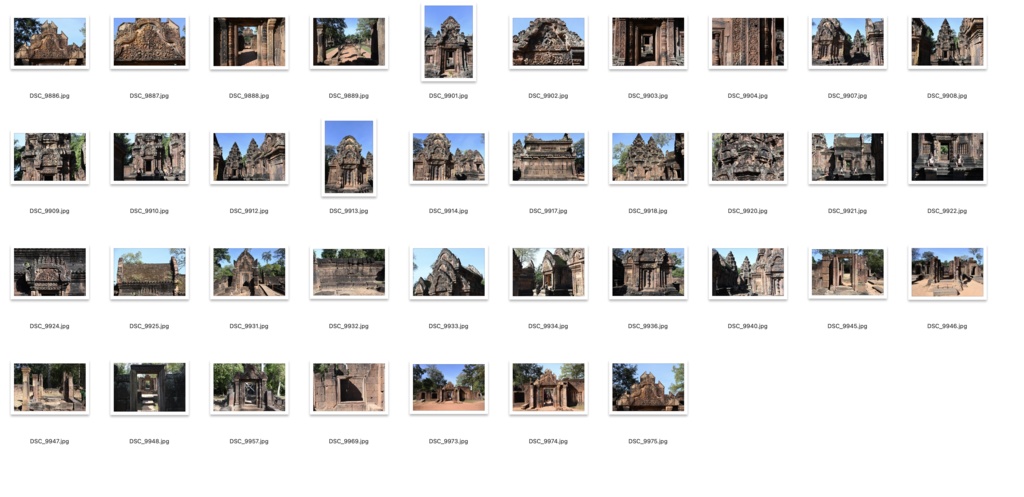
Task: Click the file name DSC_9940.jpg
Action: pos(748,326)
